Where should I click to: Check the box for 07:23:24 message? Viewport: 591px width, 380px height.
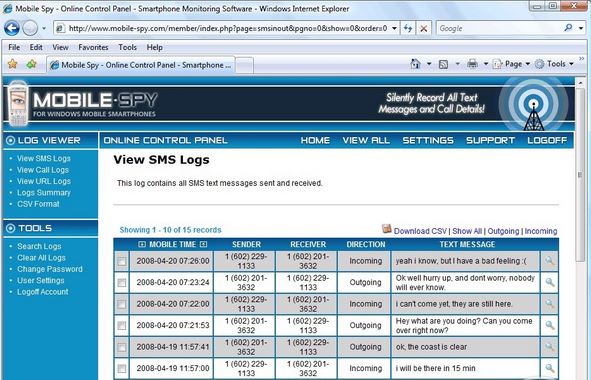(122, 283)
